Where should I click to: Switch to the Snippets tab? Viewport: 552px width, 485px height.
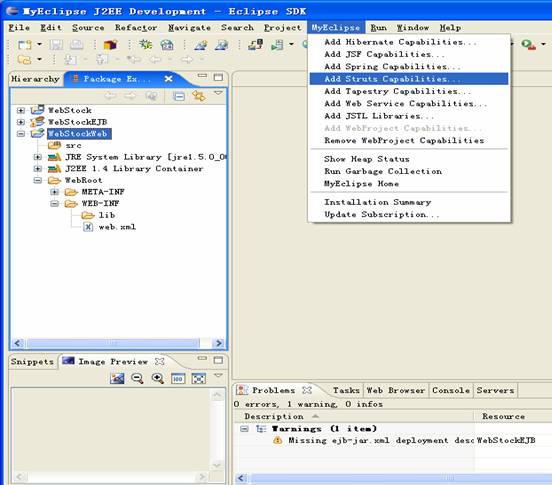tap(32, 361)
